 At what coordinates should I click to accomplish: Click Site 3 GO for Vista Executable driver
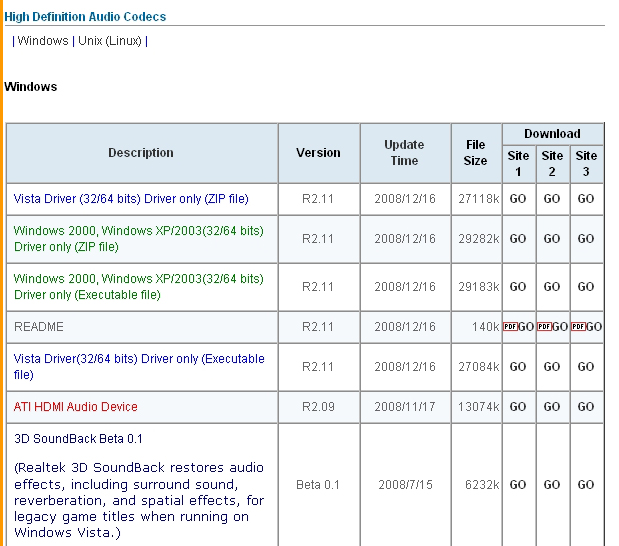[x=586, y=367]
